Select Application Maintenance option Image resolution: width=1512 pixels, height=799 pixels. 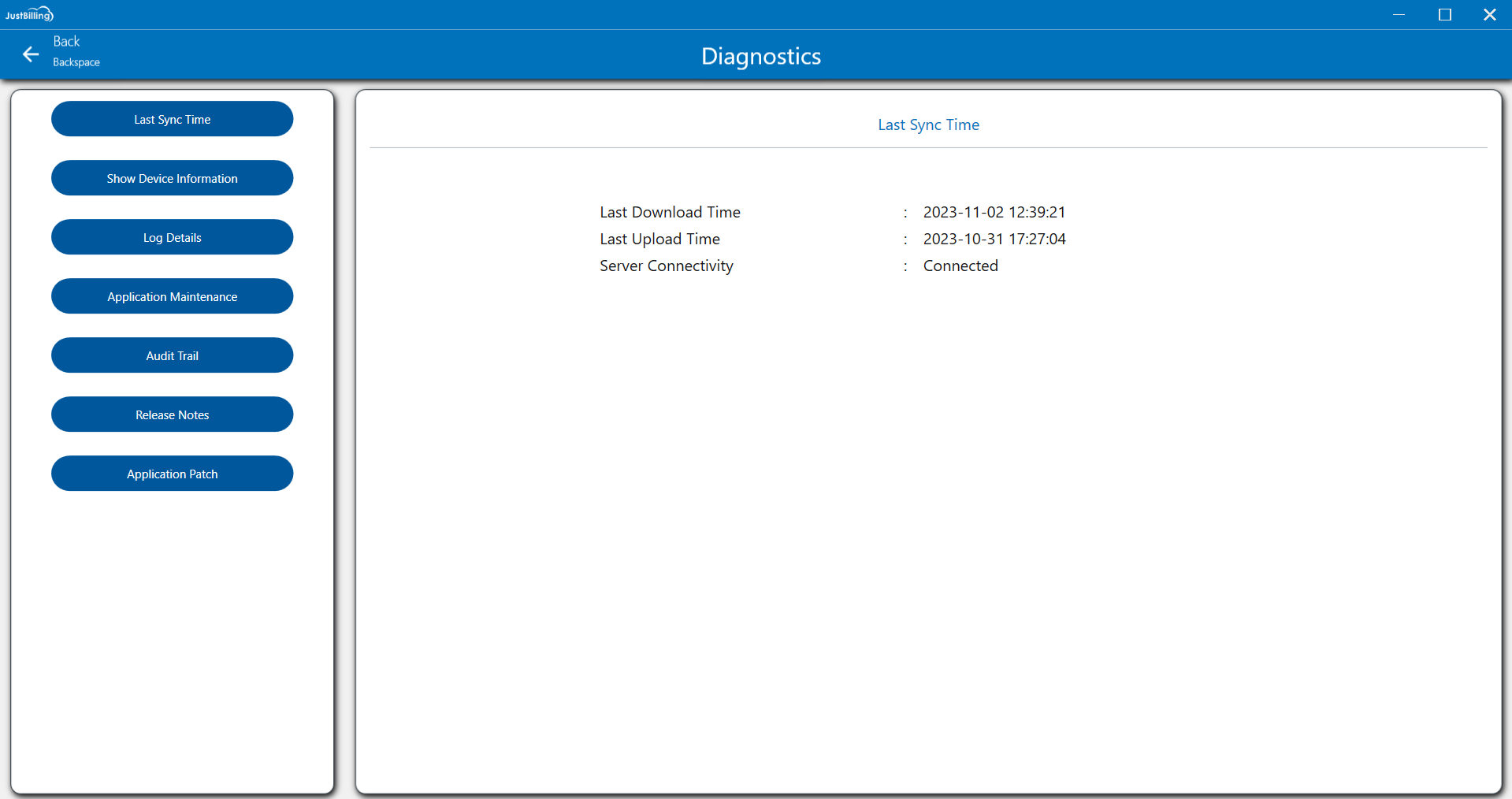pyautogui.click(x=172, y=296)
